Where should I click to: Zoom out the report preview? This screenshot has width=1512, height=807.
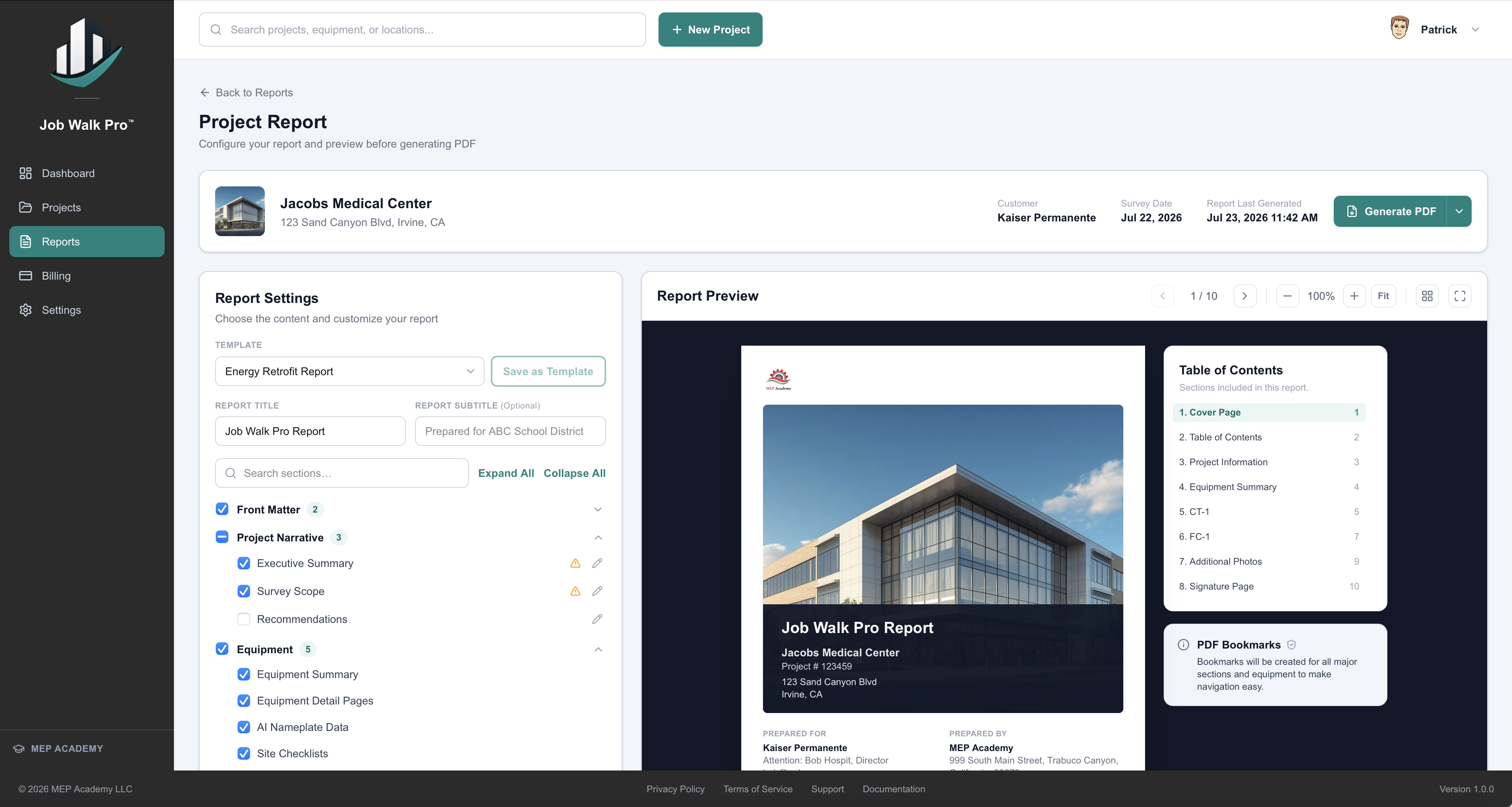click(1287, 296)
